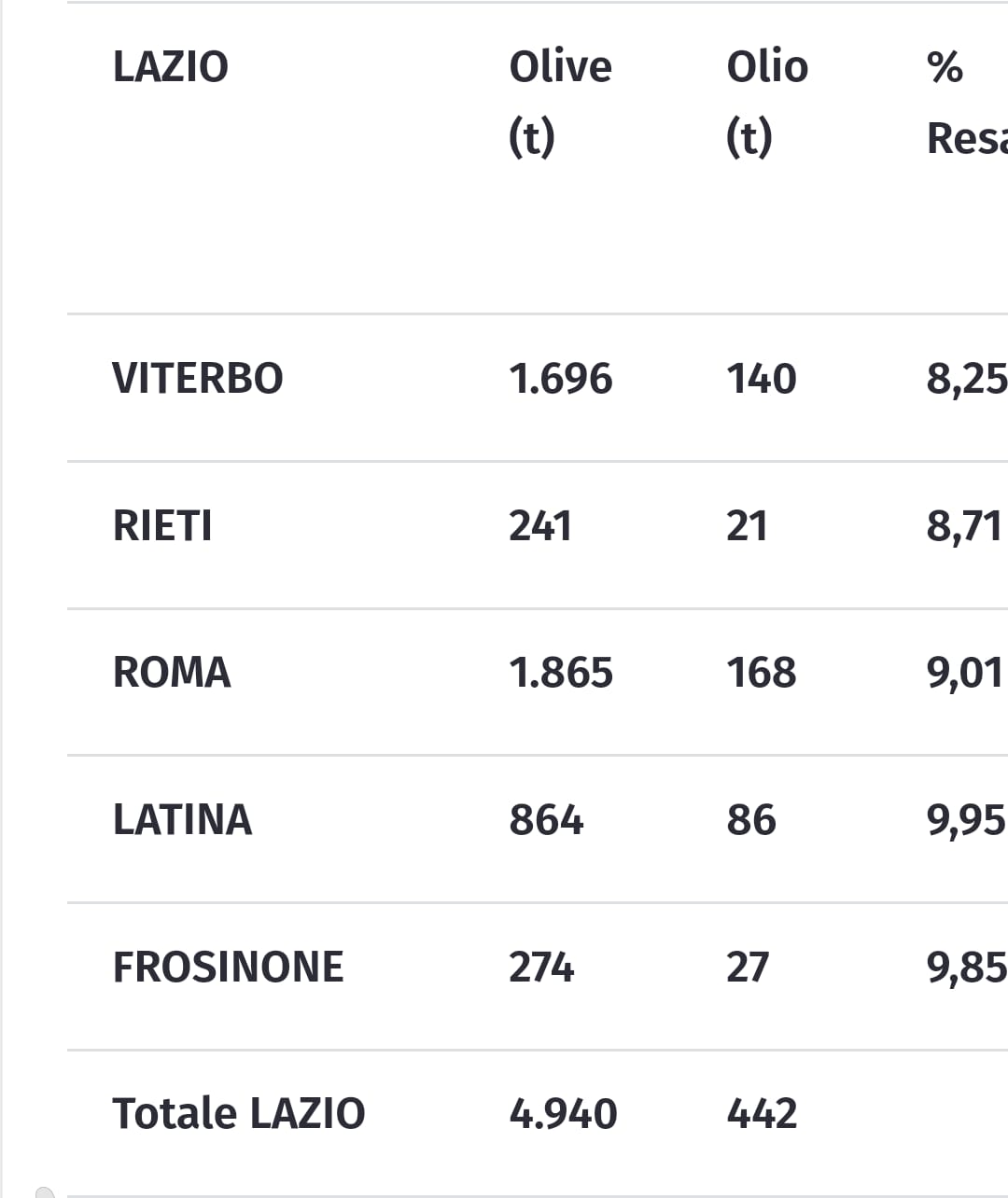Select the LAZIO column header
This screenshot has width=1008, height=1198.
tap(171, 67)
